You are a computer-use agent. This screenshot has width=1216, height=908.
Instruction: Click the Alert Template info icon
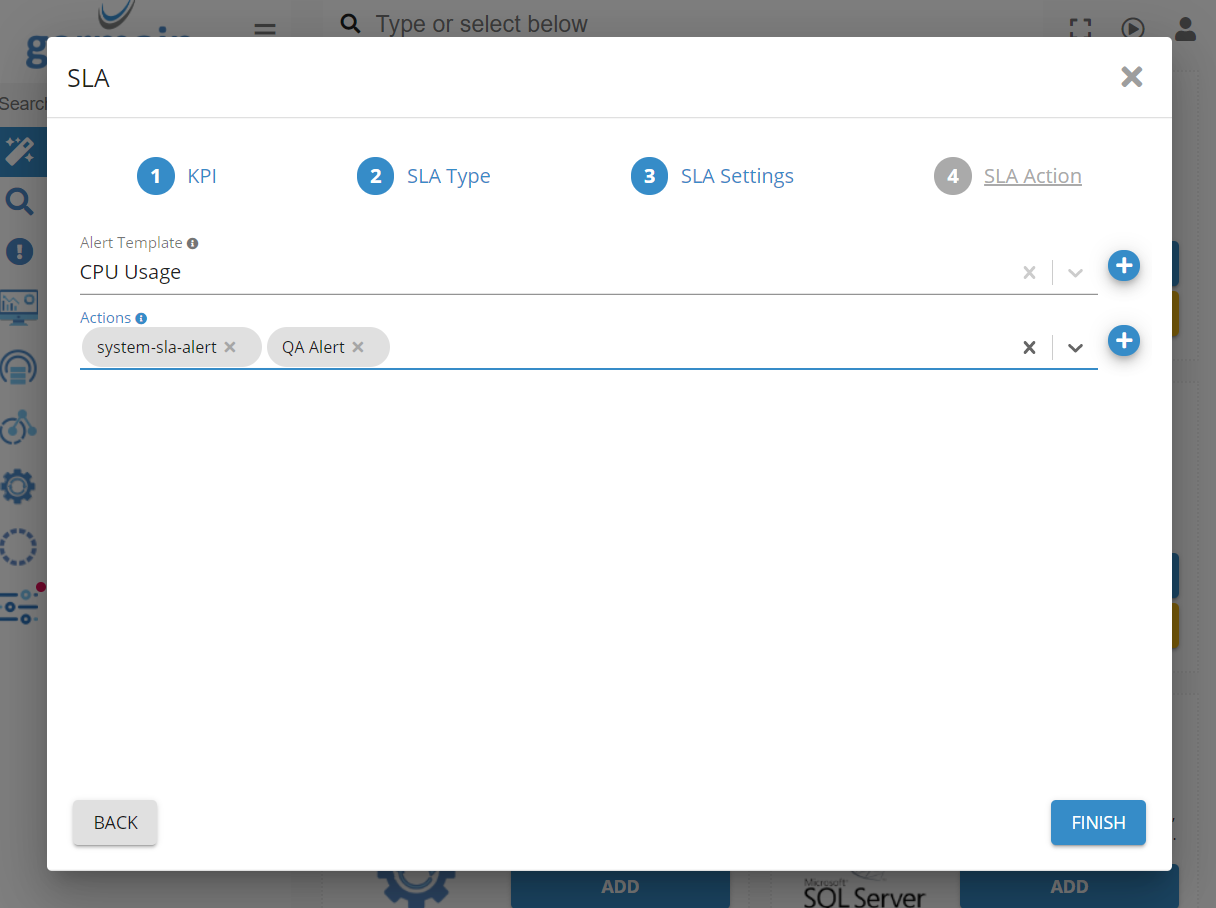click(x=192, y=243)
